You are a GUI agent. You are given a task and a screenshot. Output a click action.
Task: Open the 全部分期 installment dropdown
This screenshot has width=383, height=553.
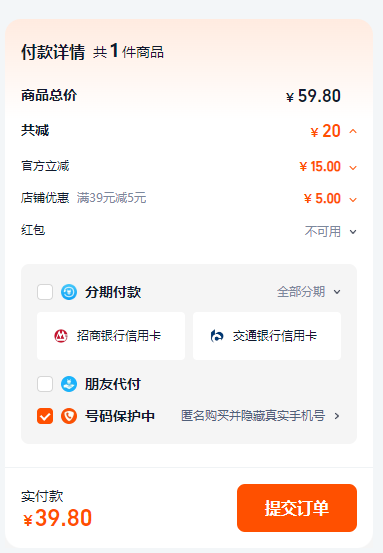tap(309, 292)
